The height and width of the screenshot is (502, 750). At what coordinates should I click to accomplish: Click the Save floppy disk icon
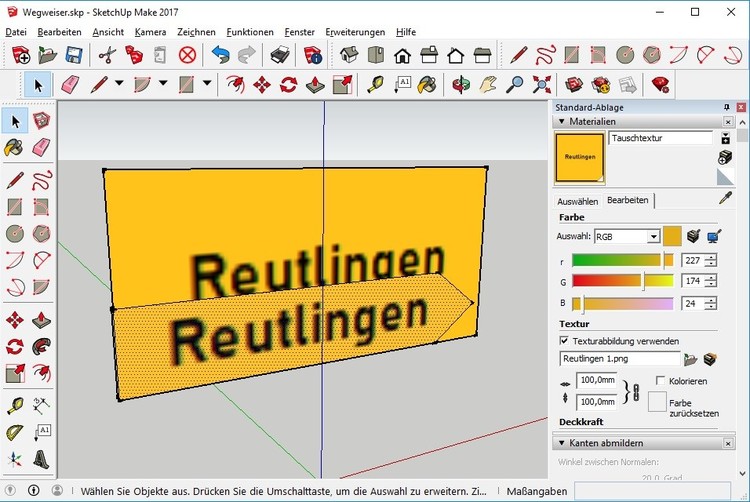tap(75, 55)
